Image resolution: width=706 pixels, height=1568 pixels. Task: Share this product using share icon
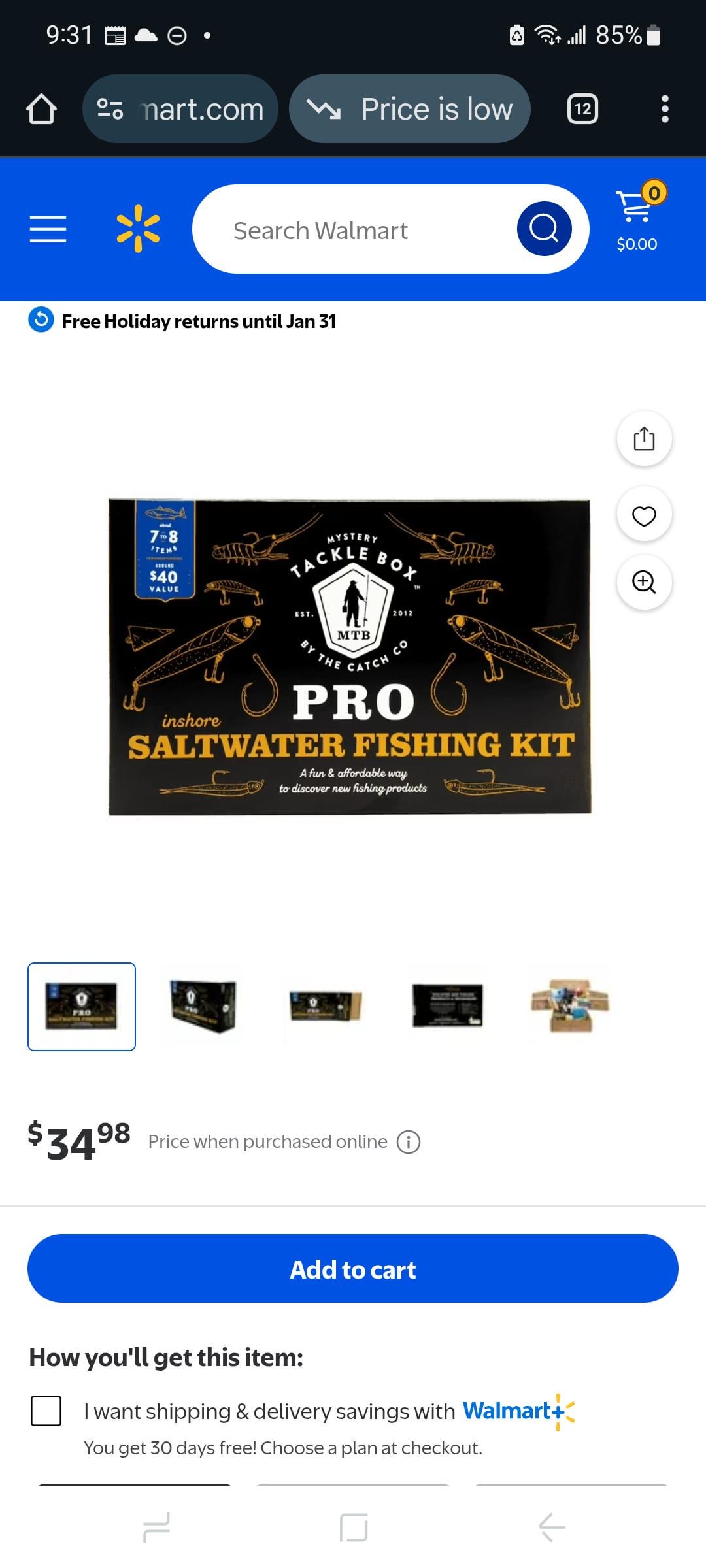pos(645,438)
